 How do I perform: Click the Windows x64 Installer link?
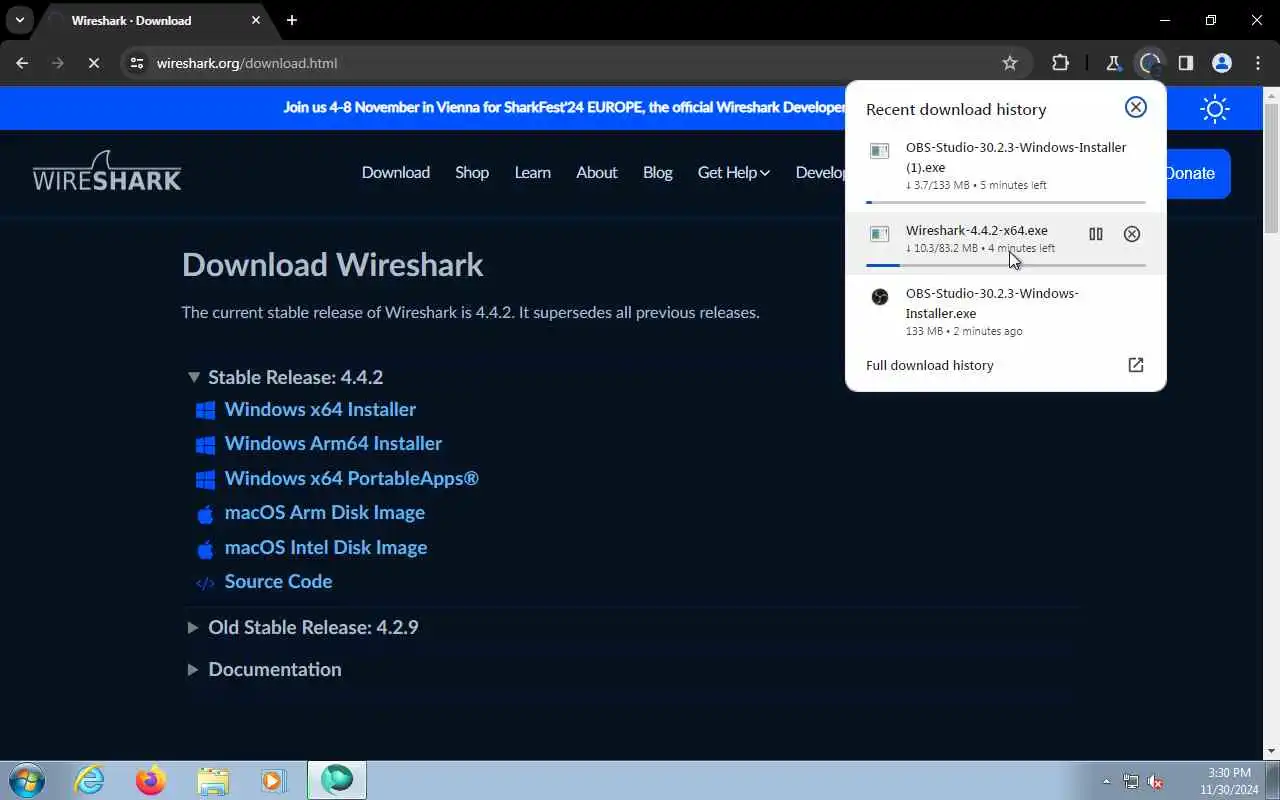point(320,409)
